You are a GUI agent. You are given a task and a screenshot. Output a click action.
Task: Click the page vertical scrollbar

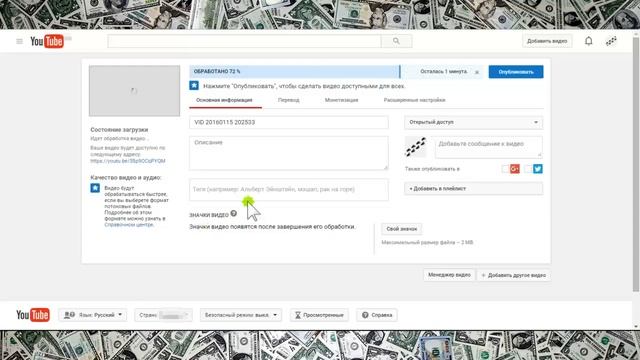click(636, 163)
